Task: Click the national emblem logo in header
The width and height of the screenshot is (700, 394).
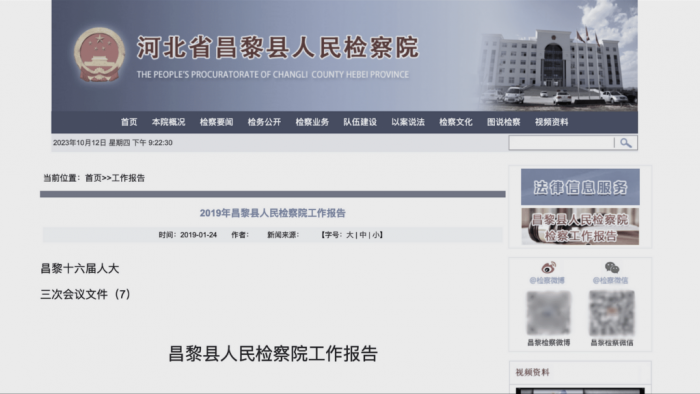Action: [99, 54]
